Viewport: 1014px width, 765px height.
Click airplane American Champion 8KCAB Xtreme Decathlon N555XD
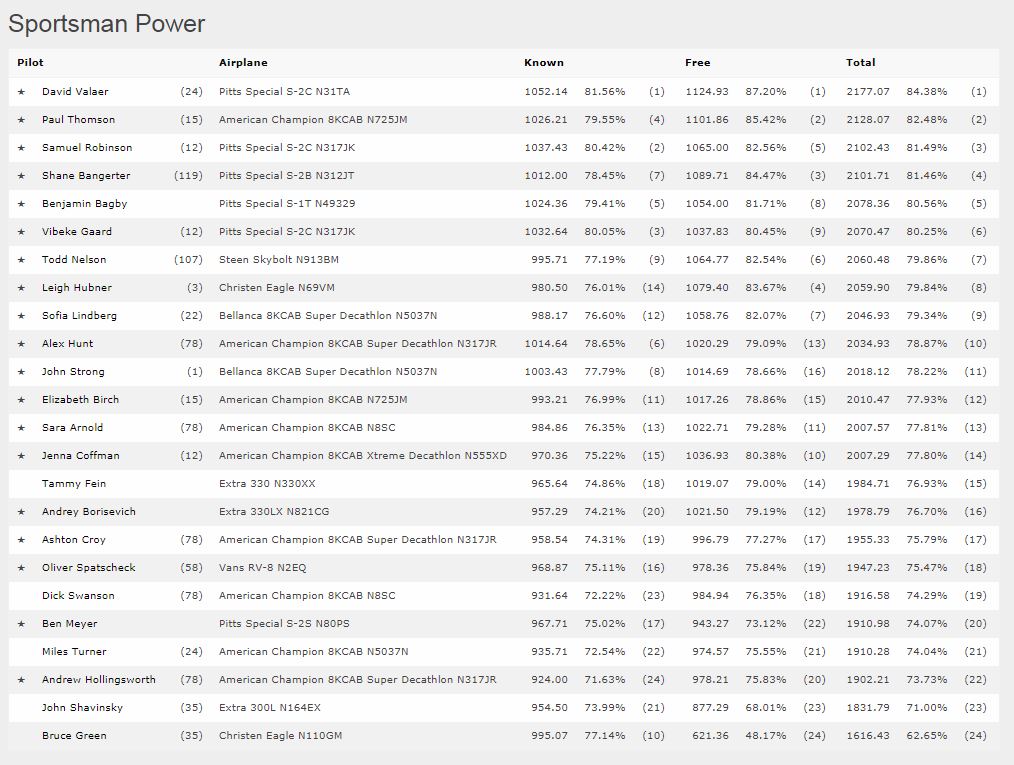point(363,456)
